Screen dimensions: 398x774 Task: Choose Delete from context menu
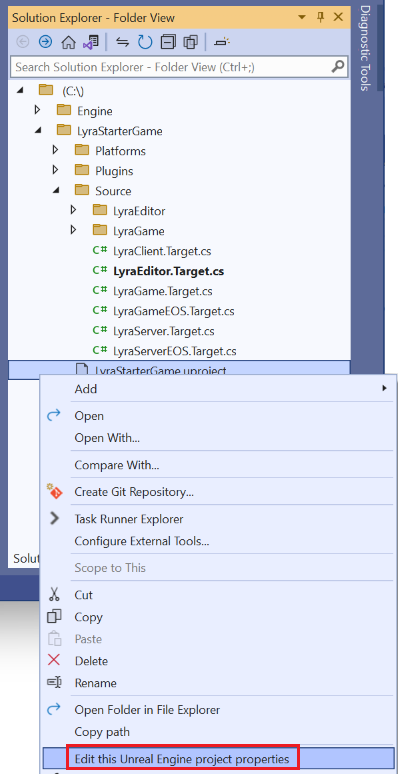(218, 661)
